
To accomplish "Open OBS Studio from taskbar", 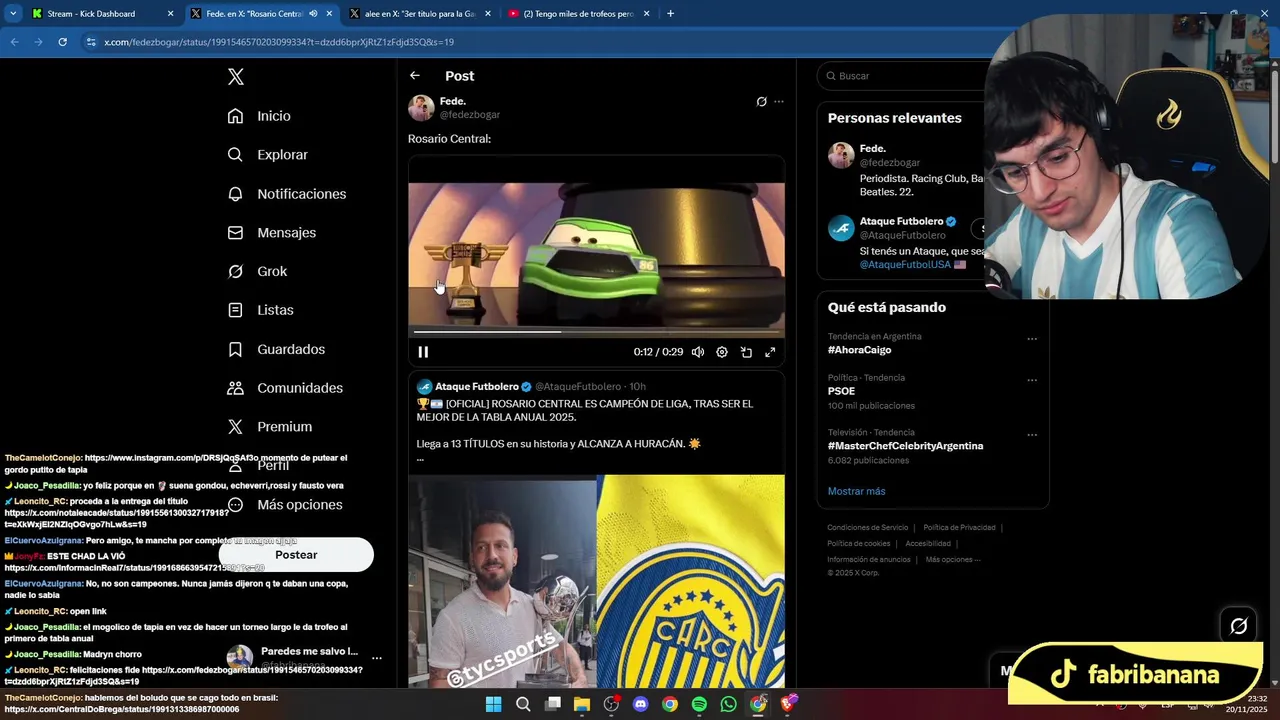I will coord(611,704).
